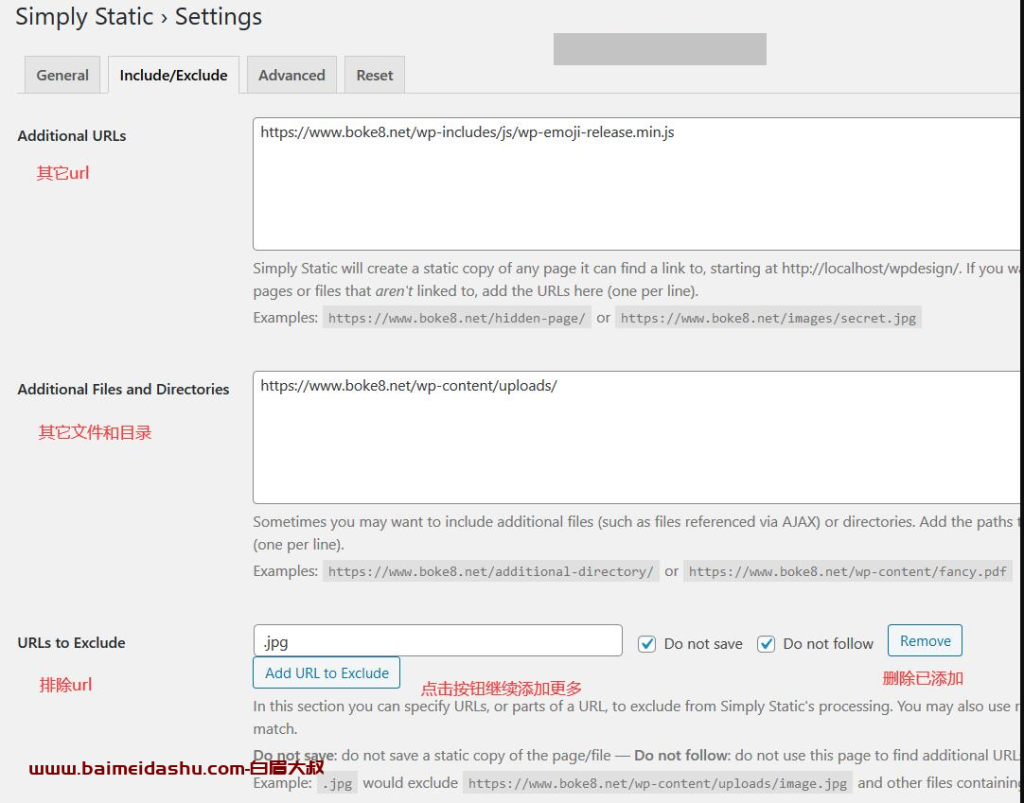Screen dimensions: 1024x803
Task: Click the "Add URL to Exclude" button
Action: coord(326,672)
